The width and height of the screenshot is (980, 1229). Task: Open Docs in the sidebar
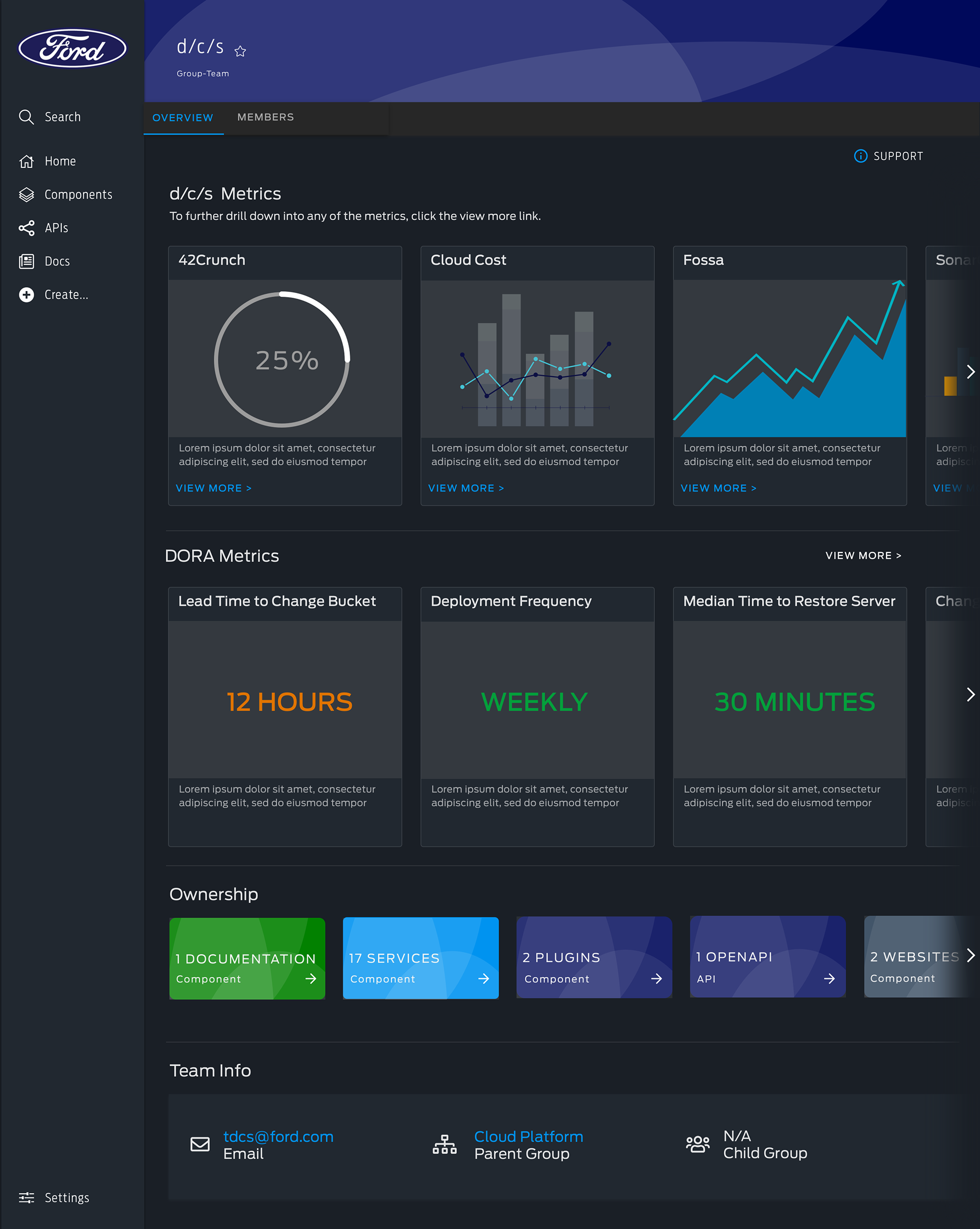[44, 261]
